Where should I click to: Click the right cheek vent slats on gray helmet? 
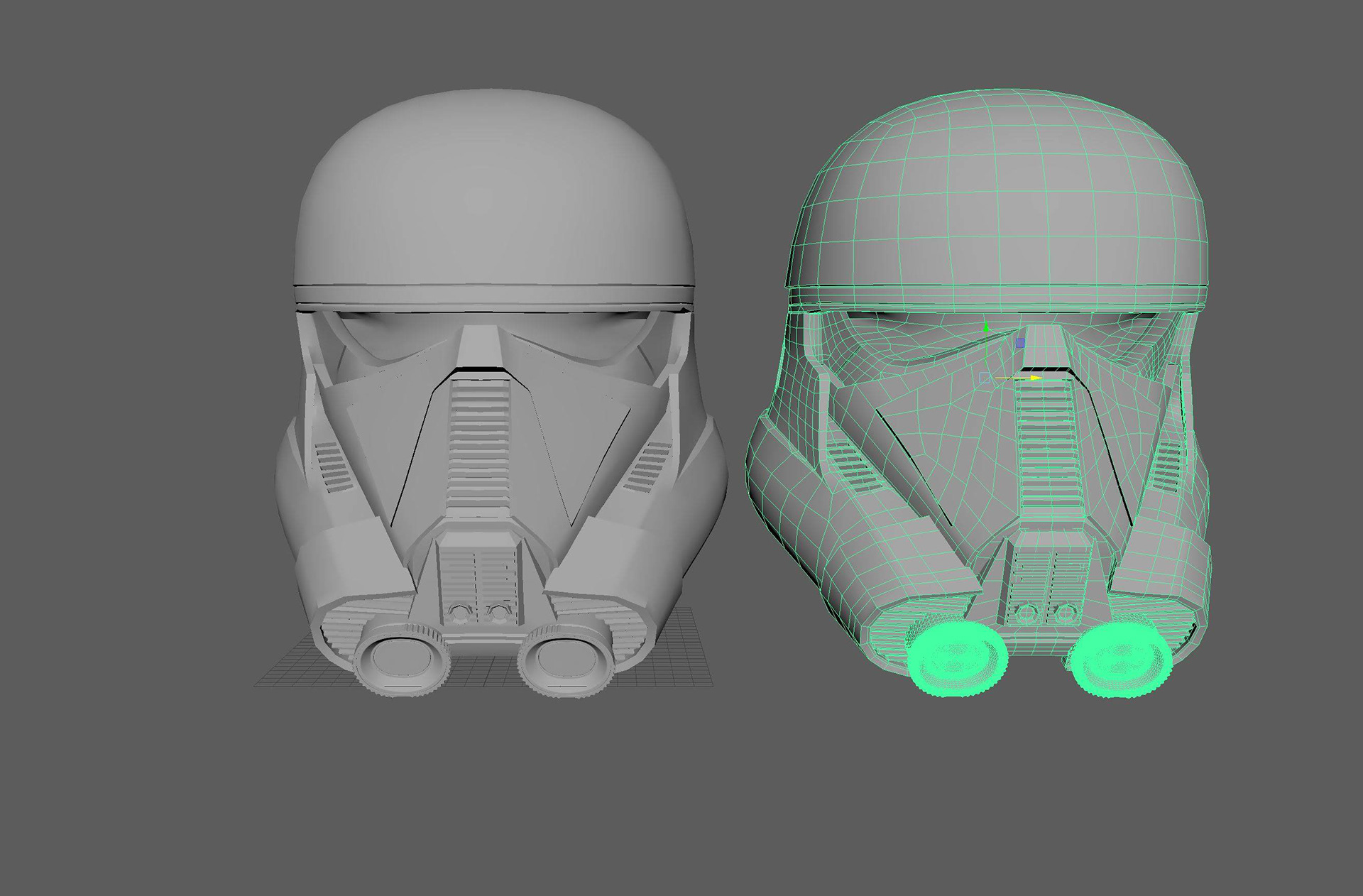647,466
